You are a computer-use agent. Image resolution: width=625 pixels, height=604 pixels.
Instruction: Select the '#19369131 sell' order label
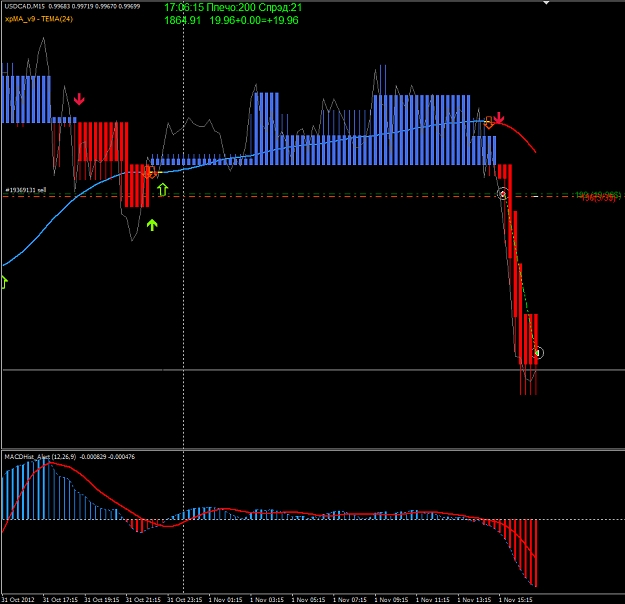coord(26,190)
